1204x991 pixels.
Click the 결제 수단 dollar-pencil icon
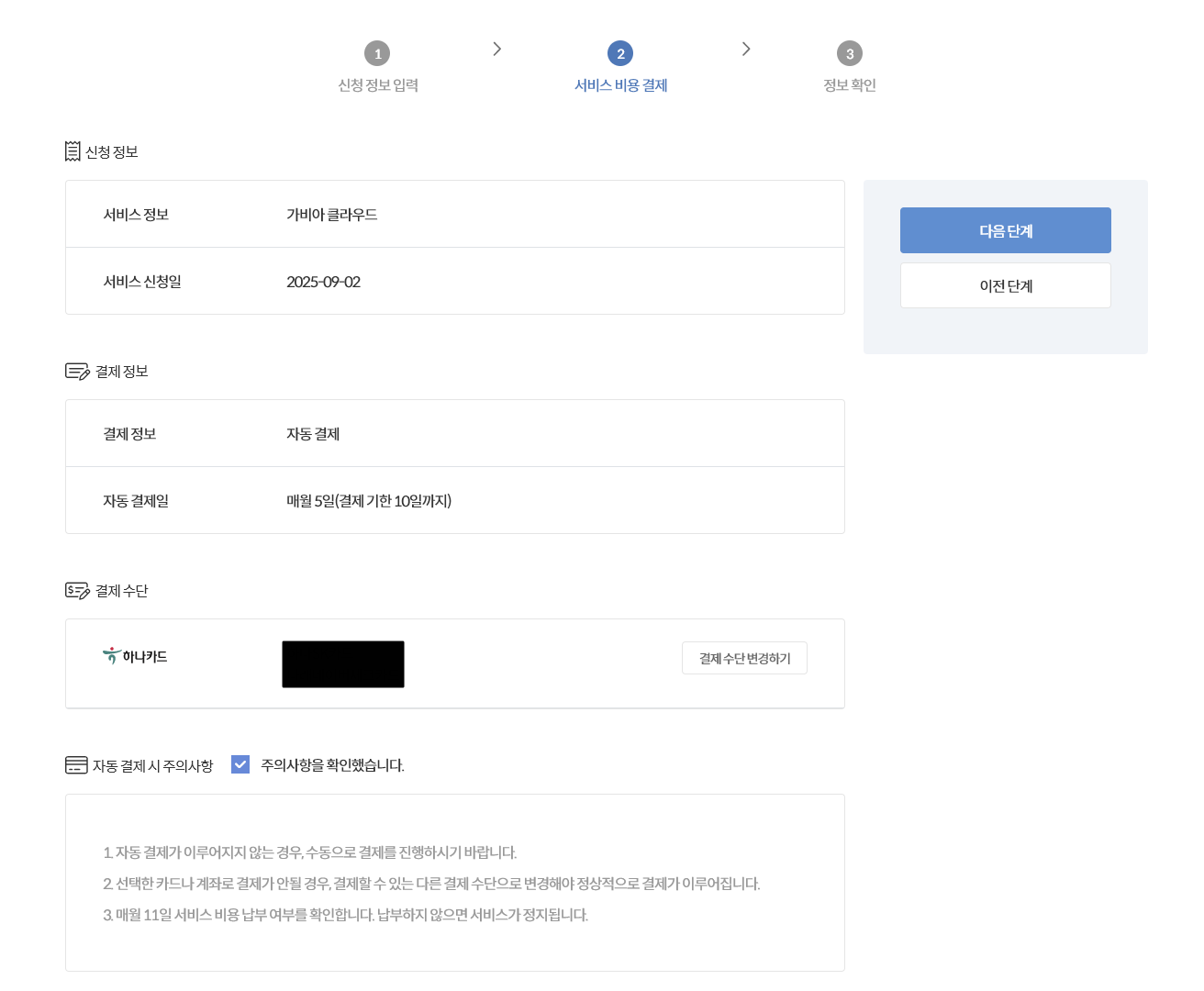pos(77,590)
